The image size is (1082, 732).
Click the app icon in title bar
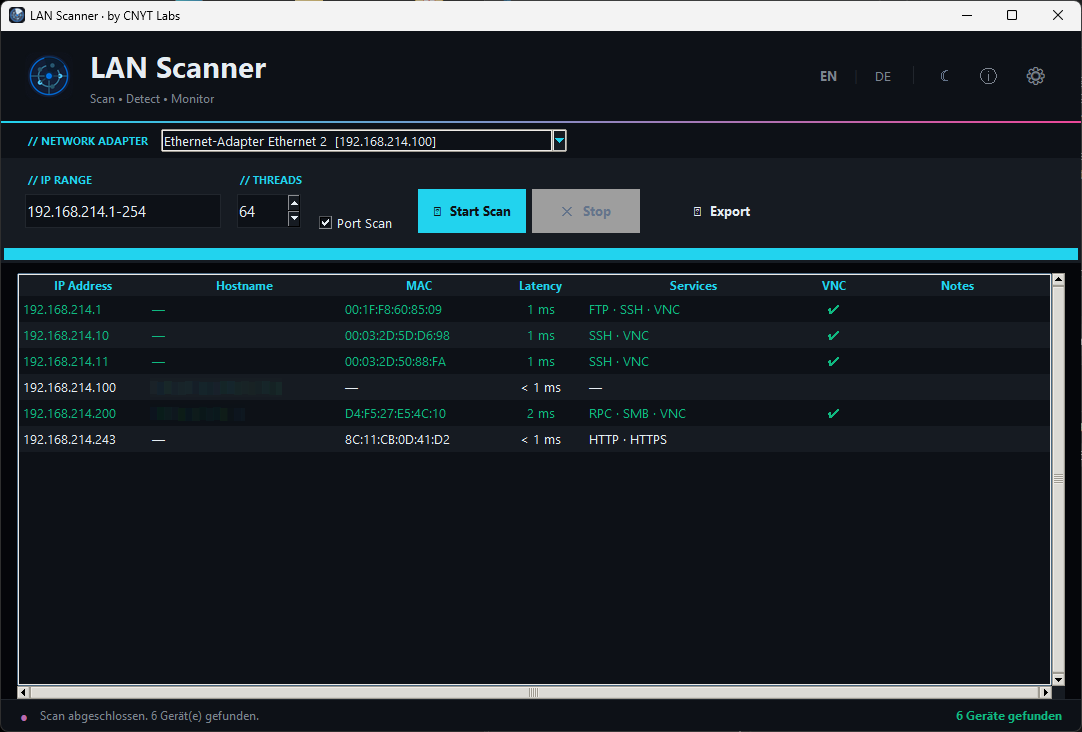point(17,15)
